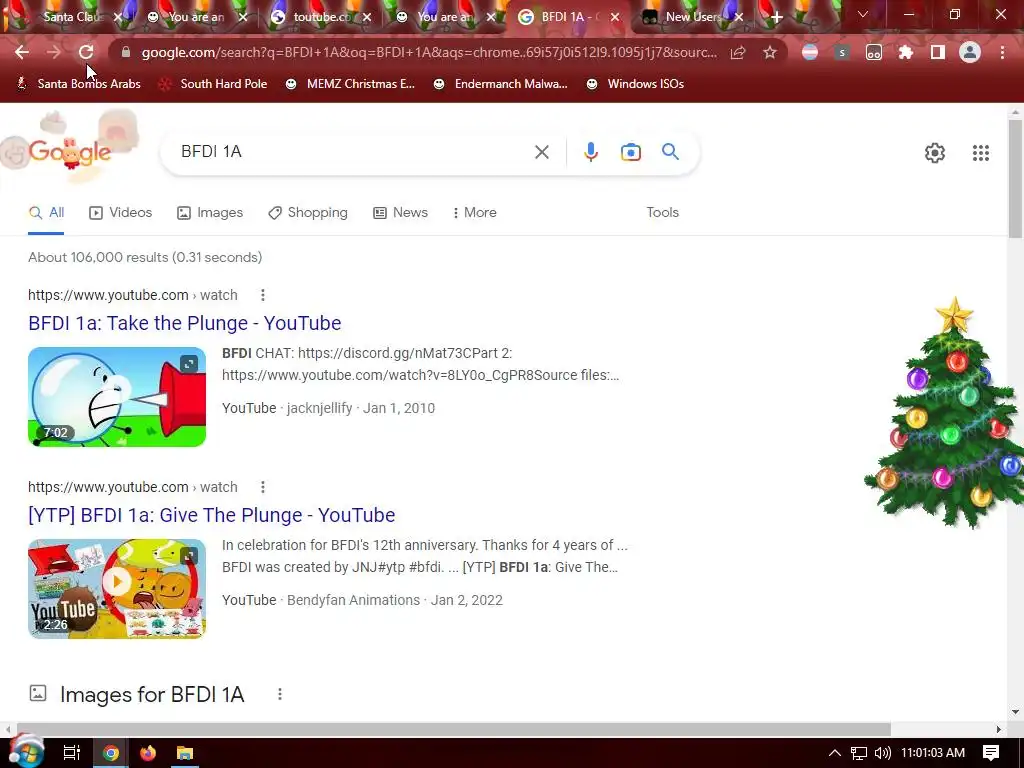This screenshot has height=768, width=1024.
Task: Bookmark this page with the star
Action: point(770,52)
